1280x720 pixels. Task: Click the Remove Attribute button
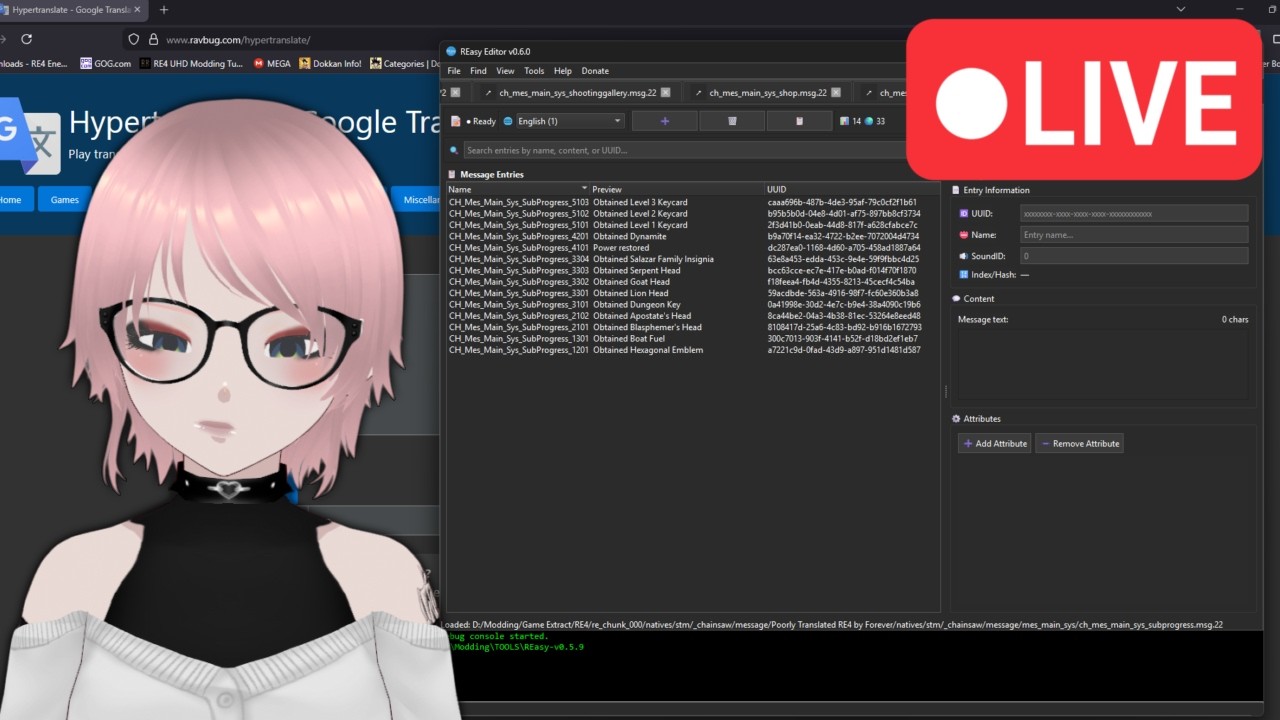1079,443
